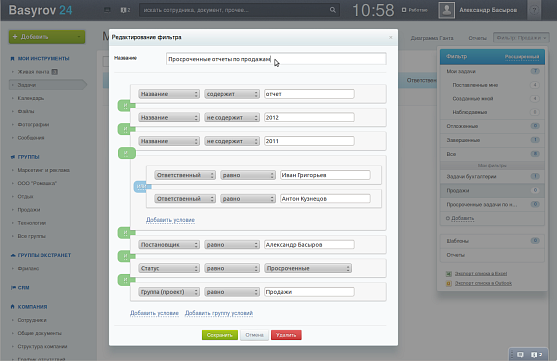Click the red Удалить button
The height and width of the screenshot is (361, 557).
coord(286,335)
